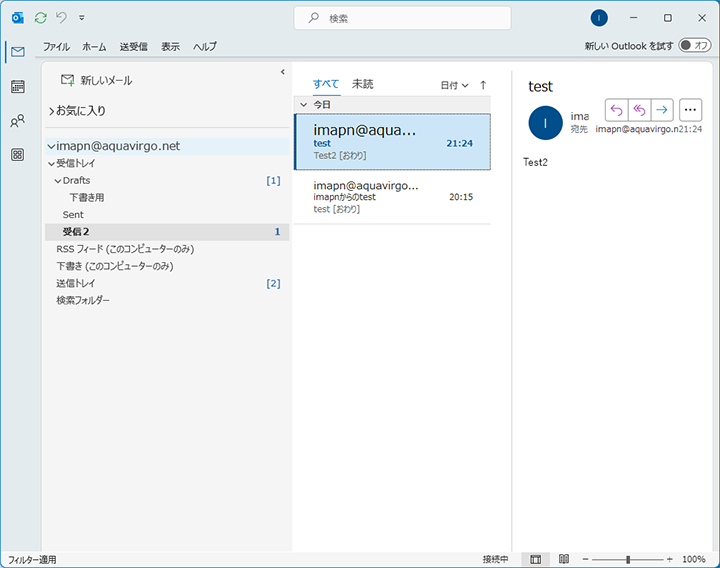Open the ファイル menu
The height and width of the screenshot is (568, 720).
click(x=56, y=46)
